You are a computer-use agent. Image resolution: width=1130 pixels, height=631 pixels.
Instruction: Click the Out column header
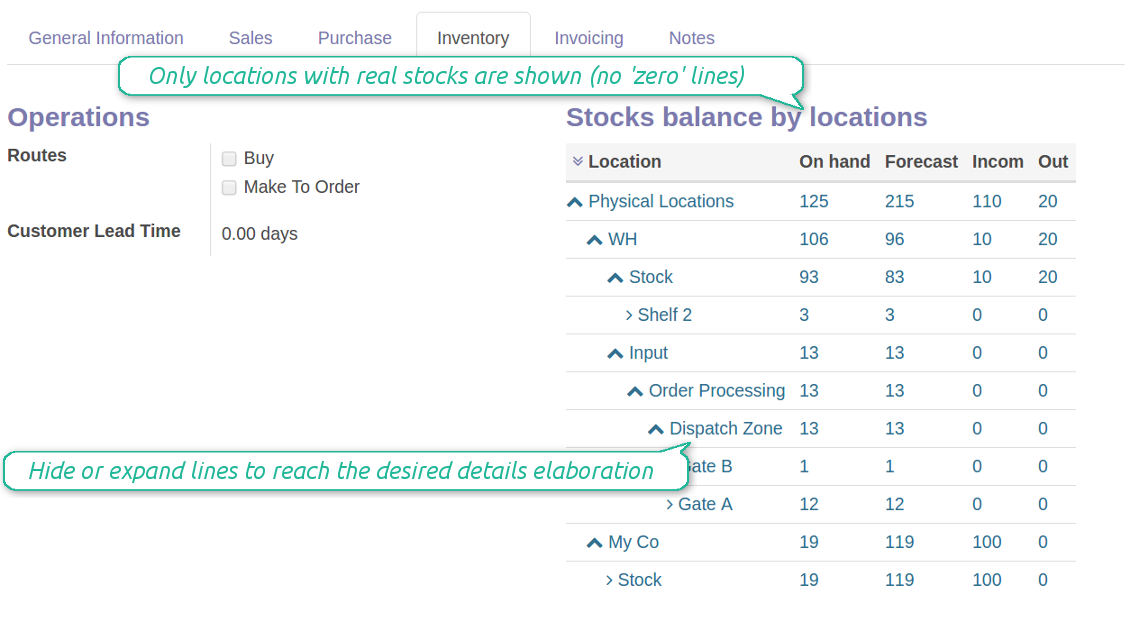pos(1053,161)
